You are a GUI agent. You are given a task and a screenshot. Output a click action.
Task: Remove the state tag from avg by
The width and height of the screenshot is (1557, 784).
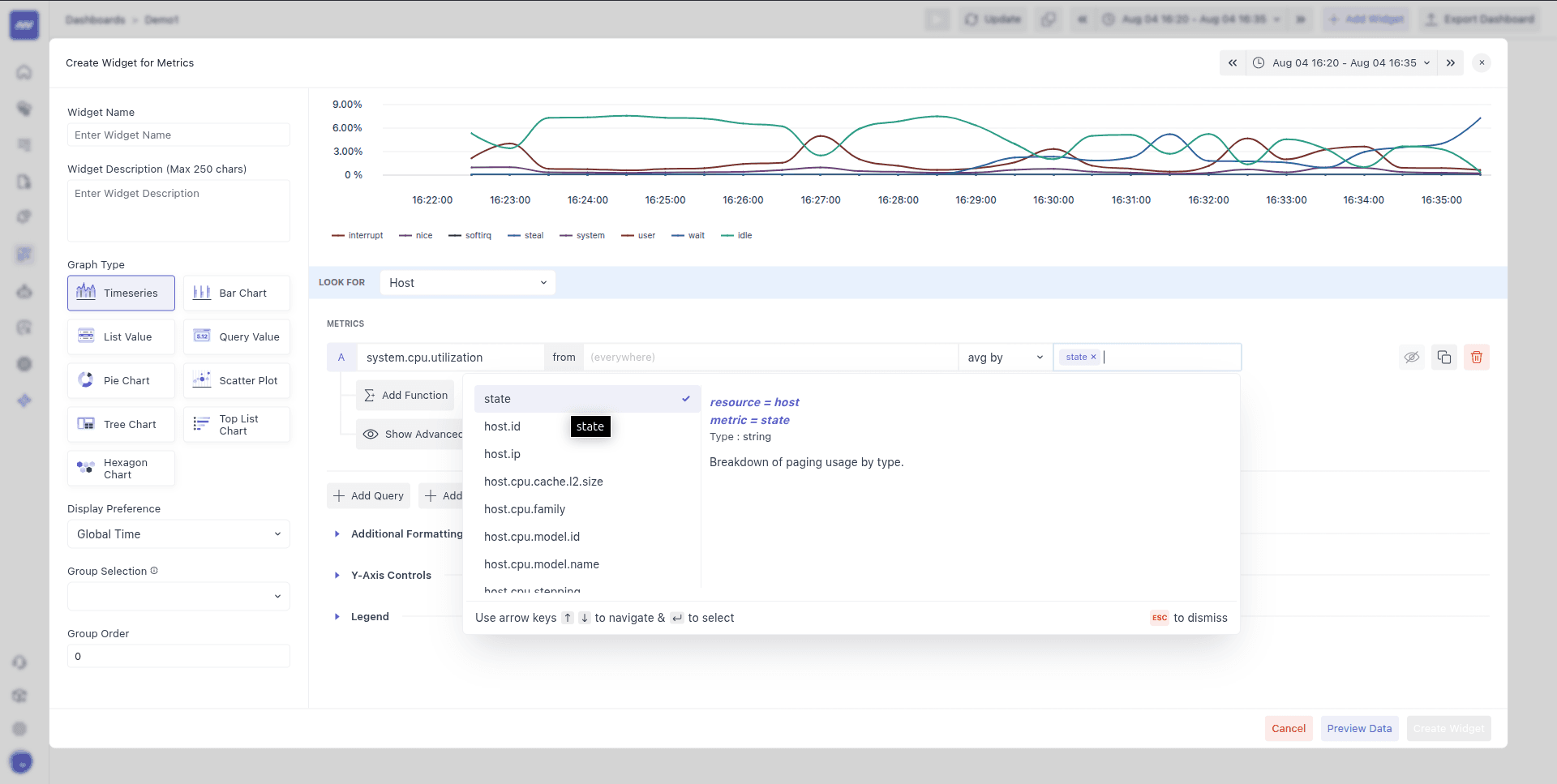[x=1093, y=357]
